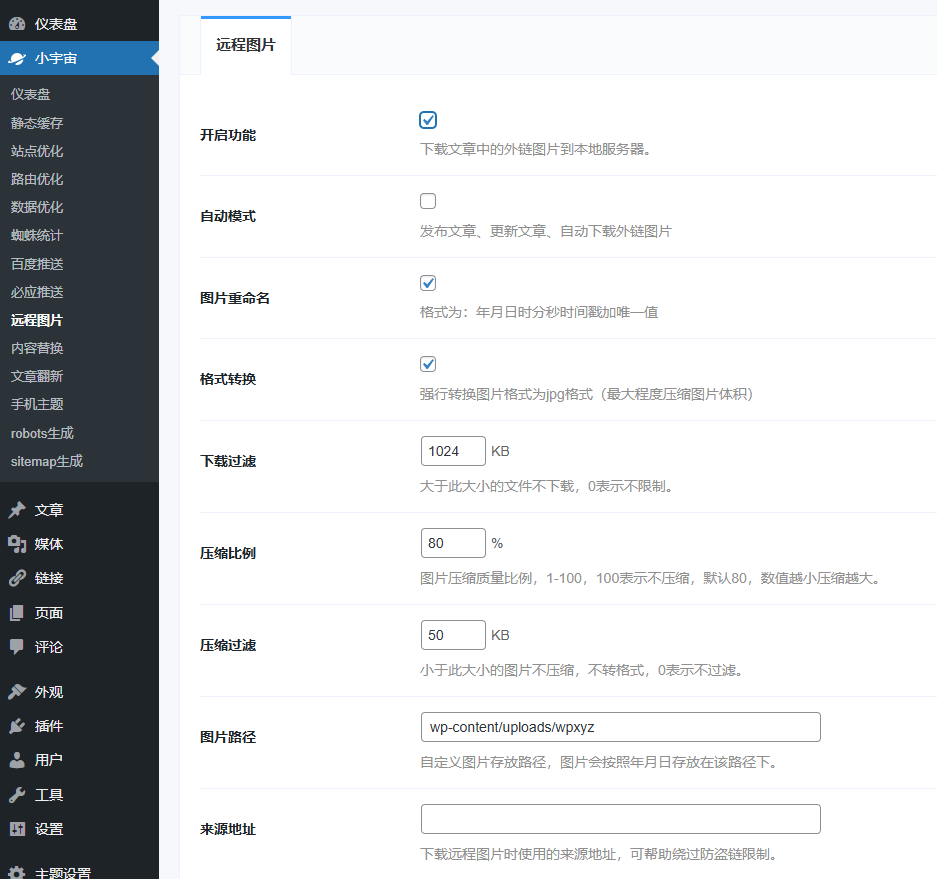This screenshot has height=879, width=937.
Task: Click the 静态缓存 sidebar link
Action: click(36, 122)
